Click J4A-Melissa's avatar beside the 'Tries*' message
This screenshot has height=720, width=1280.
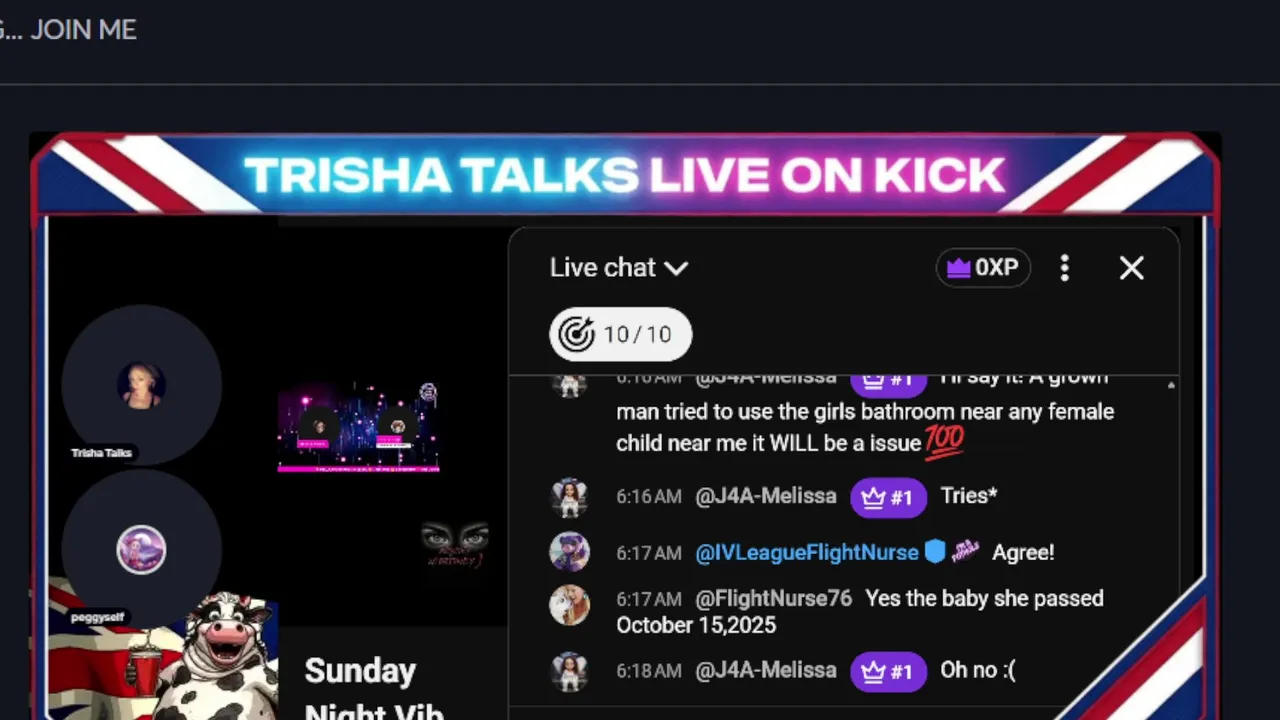(570, 497)
